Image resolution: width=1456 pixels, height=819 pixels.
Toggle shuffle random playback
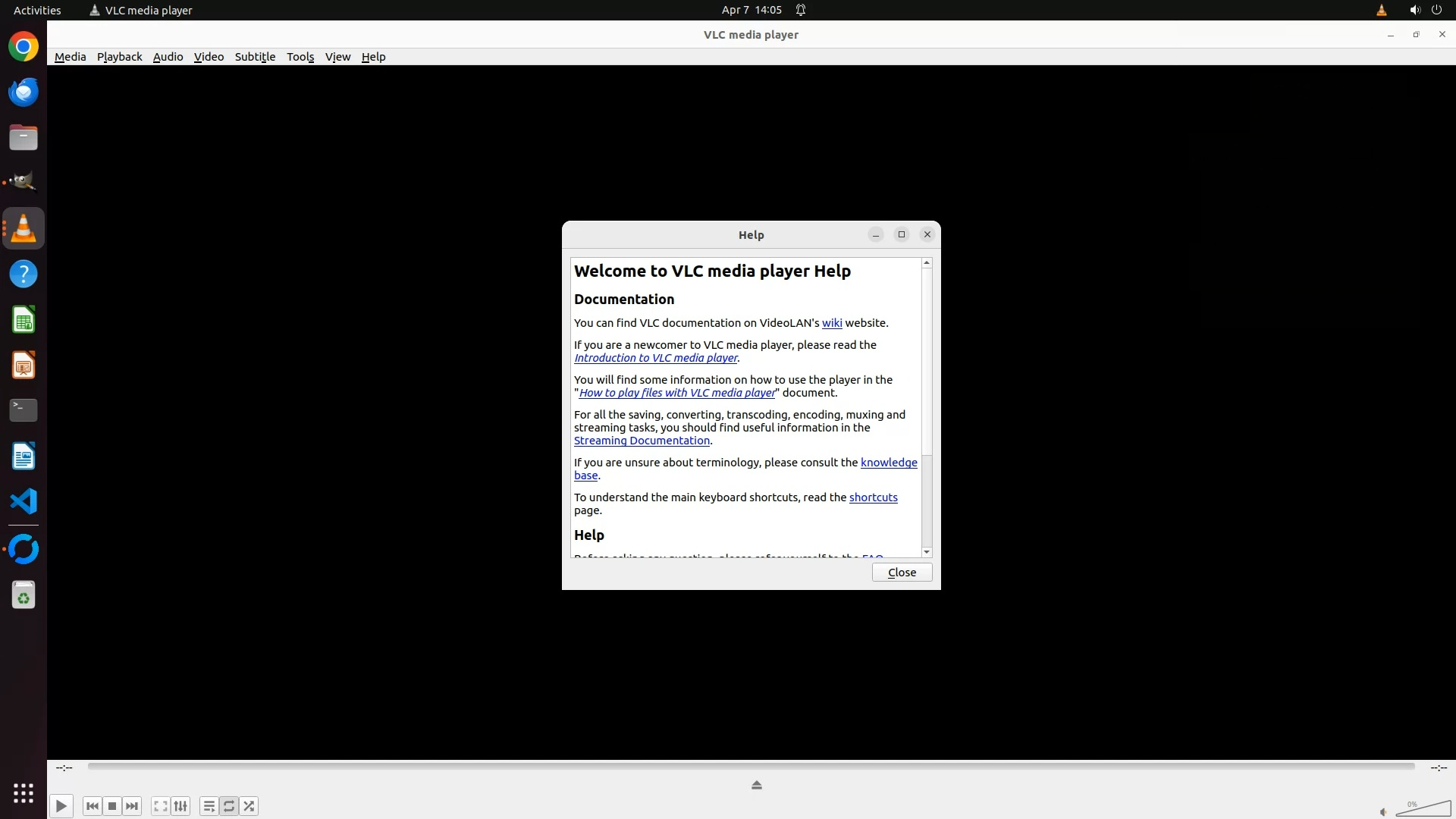[249, 806]
